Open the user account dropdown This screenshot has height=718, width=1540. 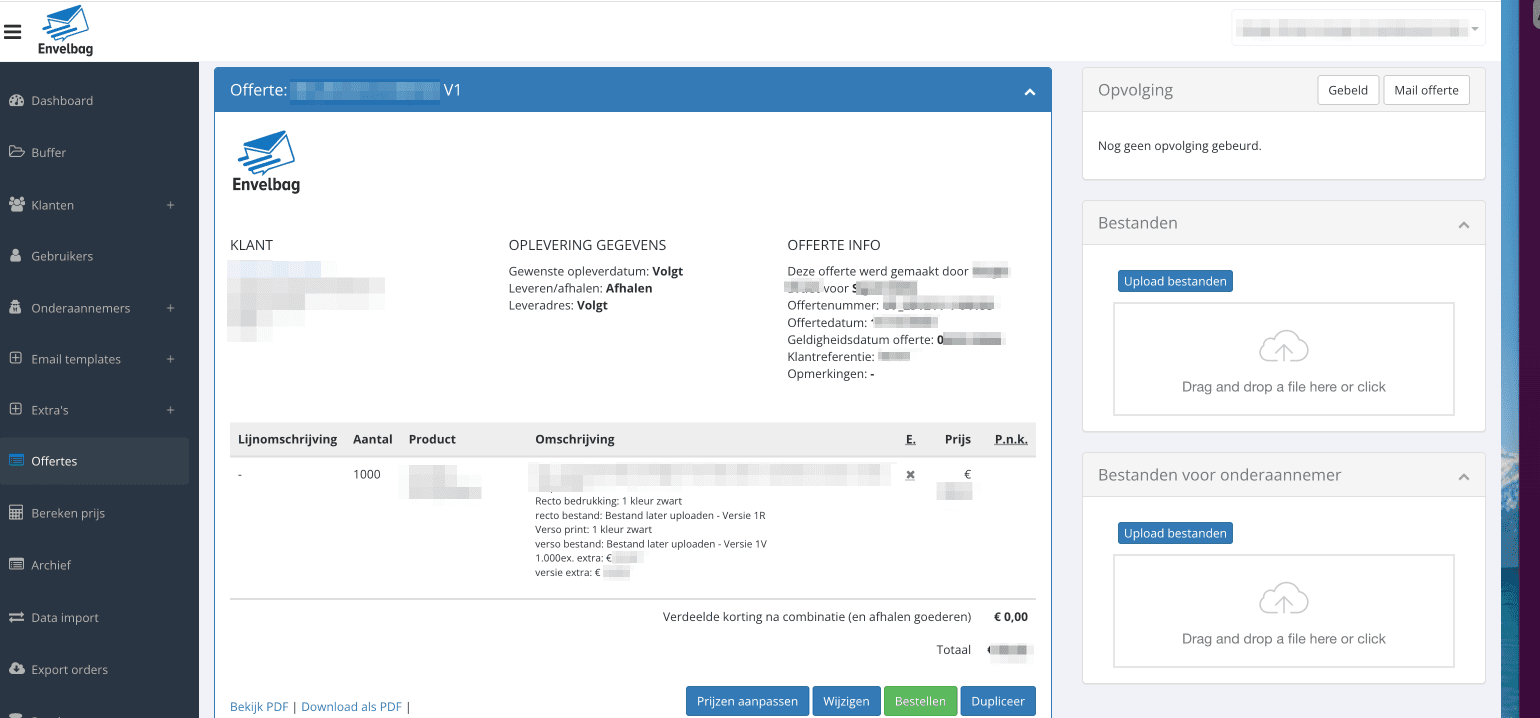click(x=1357, y=29)
